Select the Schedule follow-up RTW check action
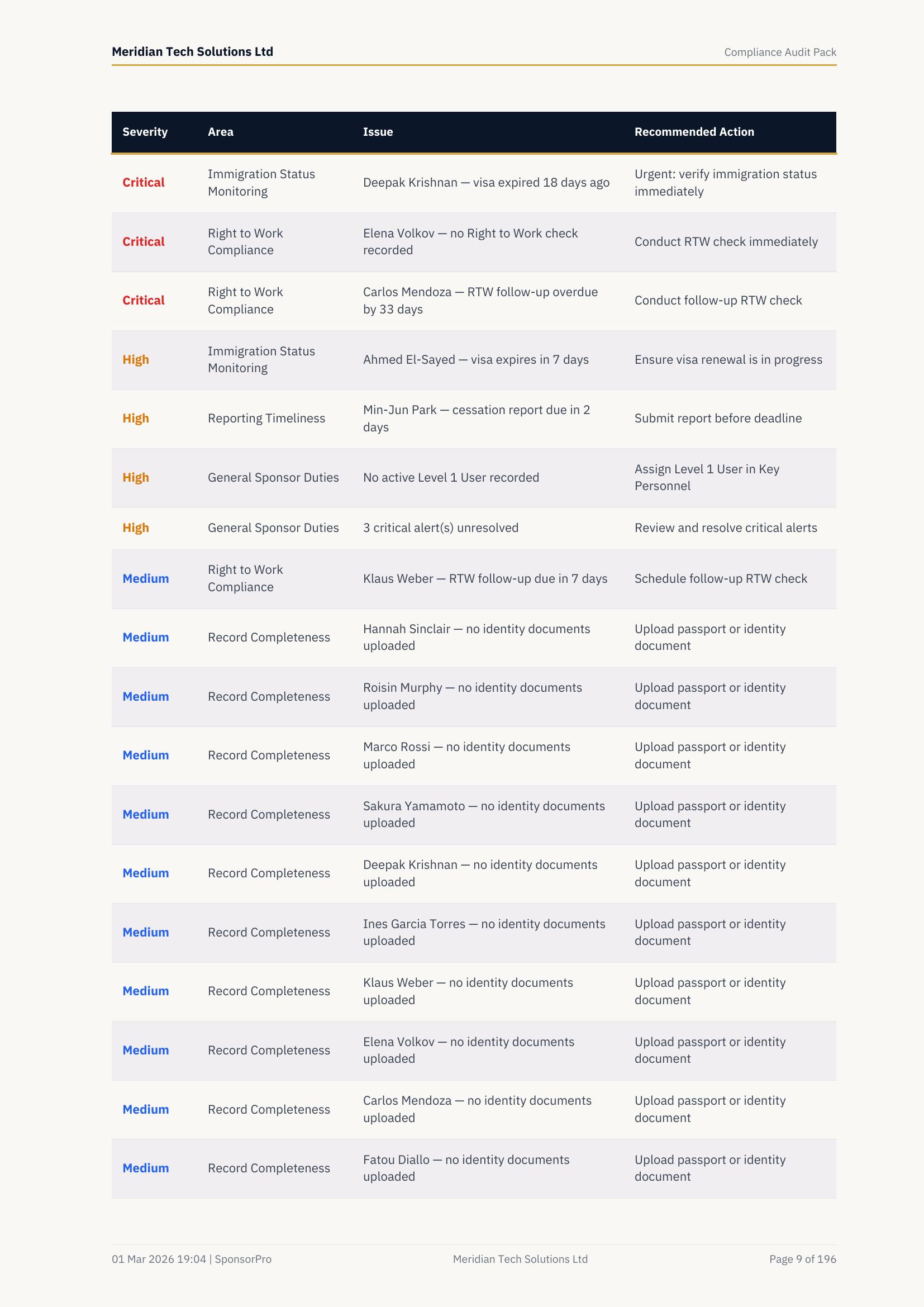This screenshot has width=924, height=1307. 720,579
